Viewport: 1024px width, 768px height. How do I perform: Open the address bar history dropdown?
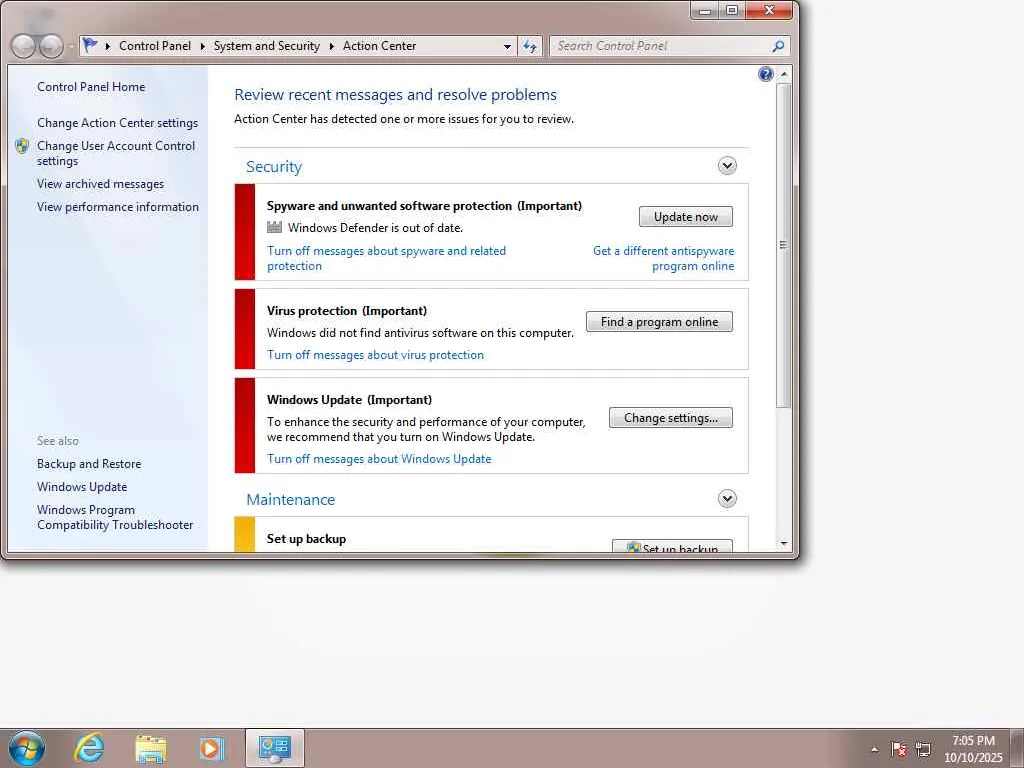507,46
